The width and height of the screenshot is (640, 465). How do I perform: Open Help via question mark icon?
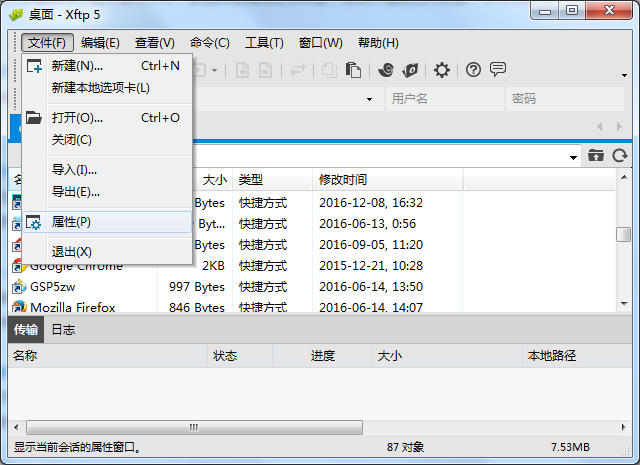coord(474,70)
